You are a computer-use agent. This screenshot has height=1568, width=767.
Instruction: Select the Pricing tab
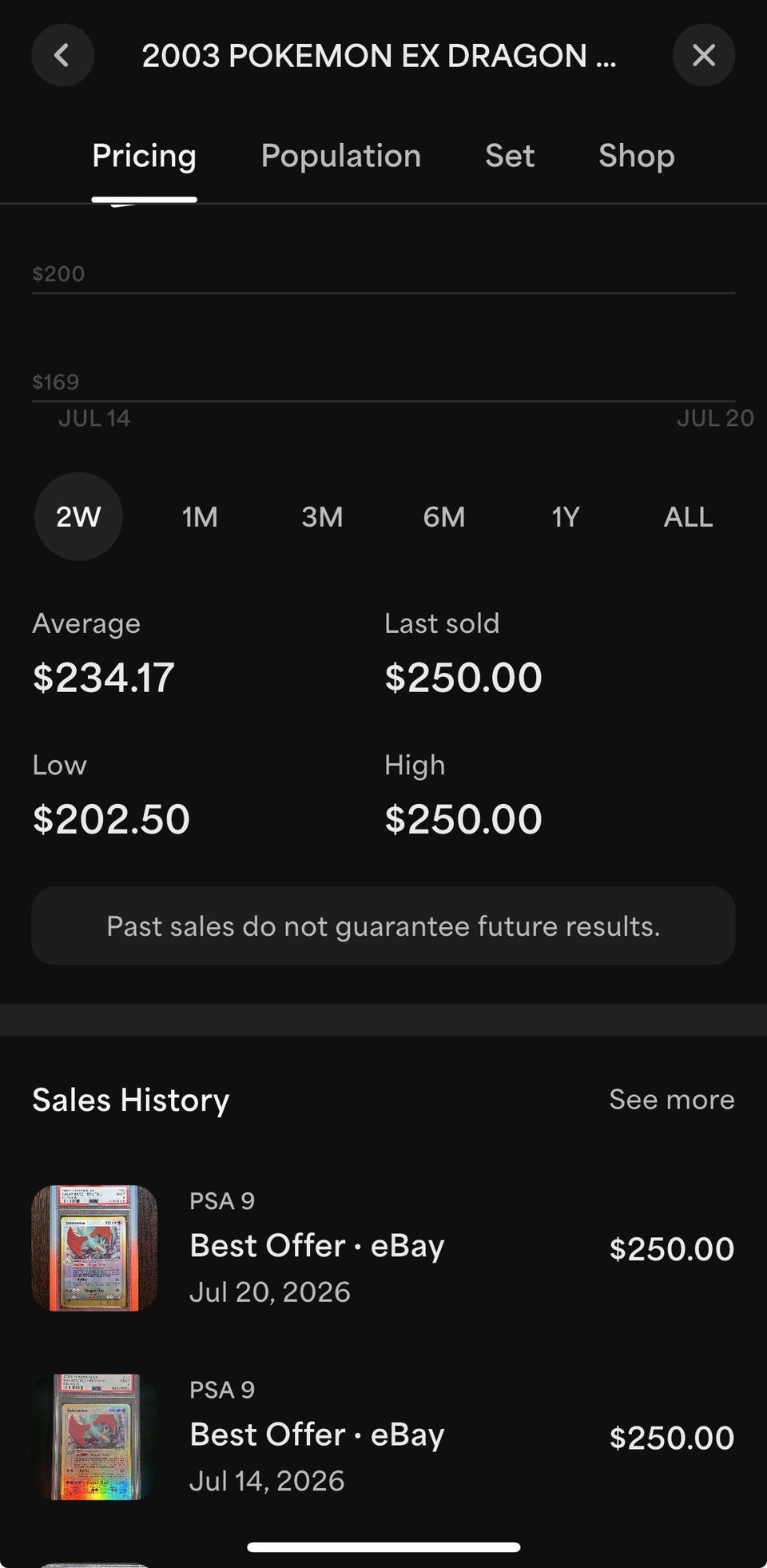(144, 156)
